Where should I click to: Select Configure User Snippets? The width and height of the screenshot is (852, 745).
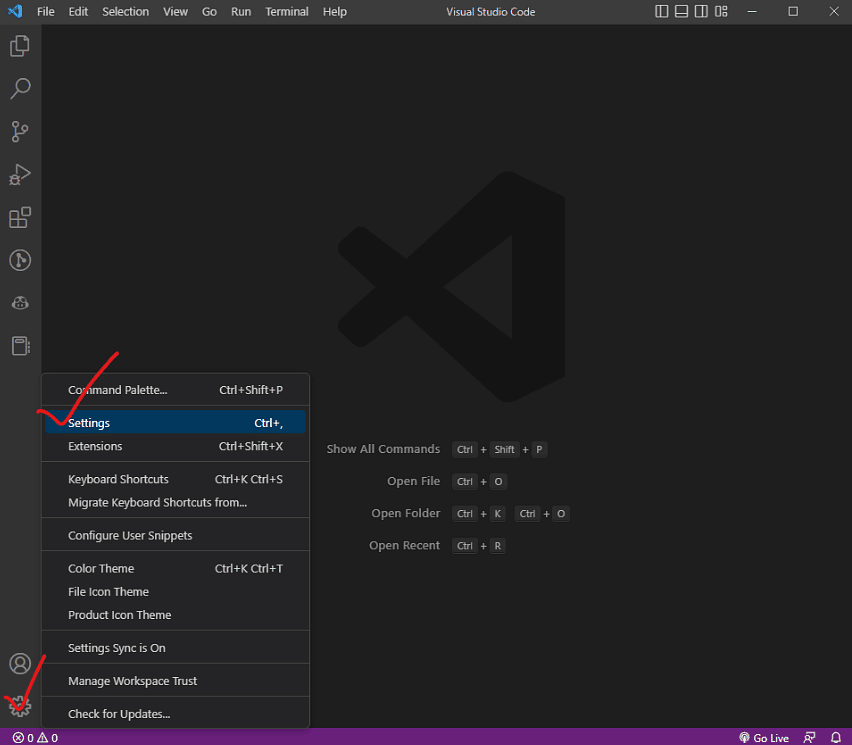coord(176,535)
